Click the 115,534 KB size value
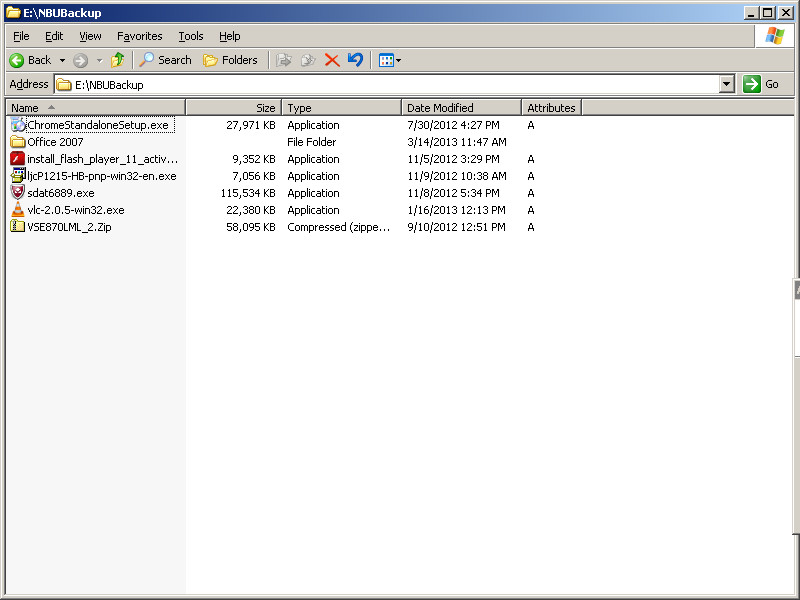The height and width of the screenshot is (600, 800). click(248, 193)
